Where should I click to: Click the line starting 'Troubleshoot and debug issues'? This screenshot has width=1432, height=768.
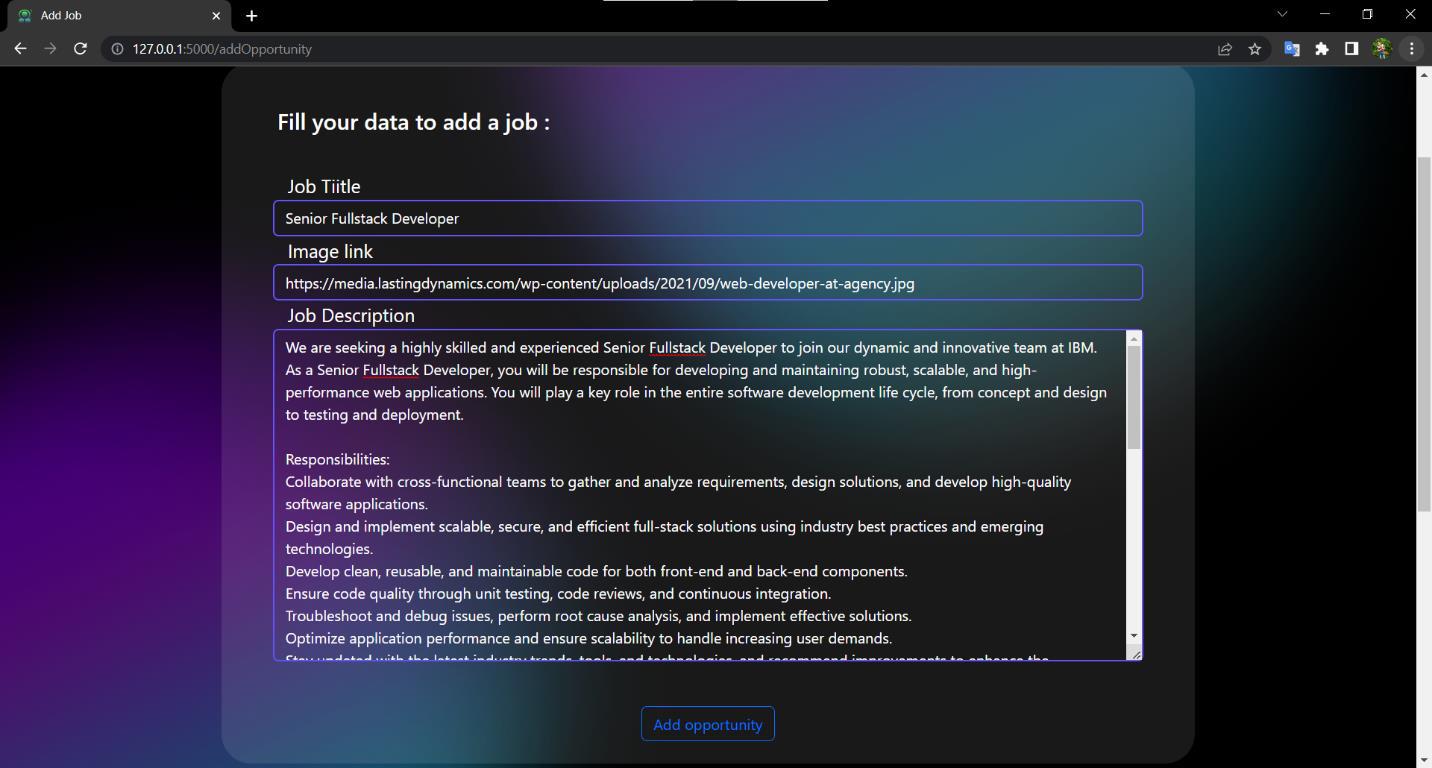[598, 616]
